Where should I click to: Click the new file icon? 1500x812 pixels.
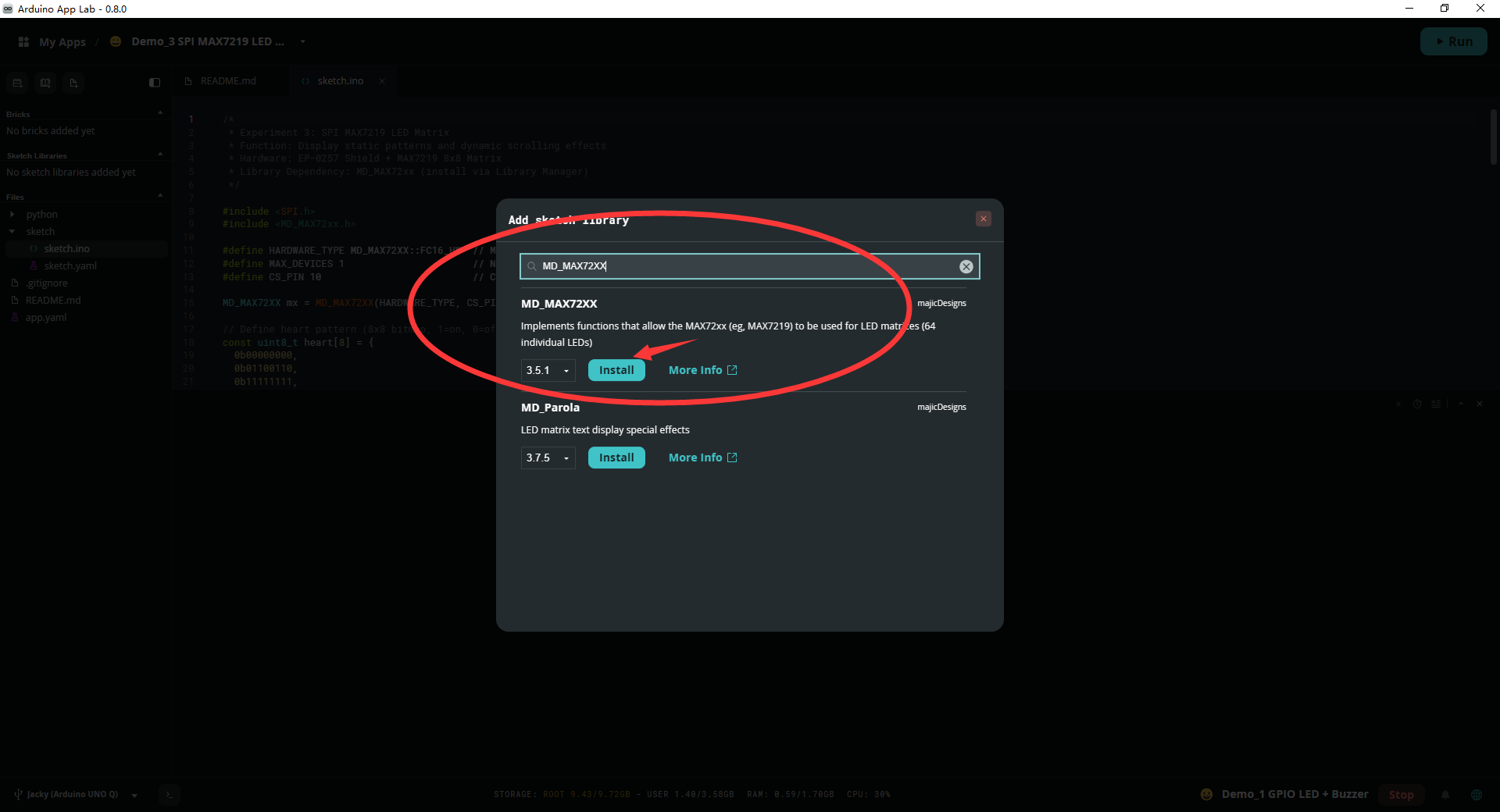point(73,83)
